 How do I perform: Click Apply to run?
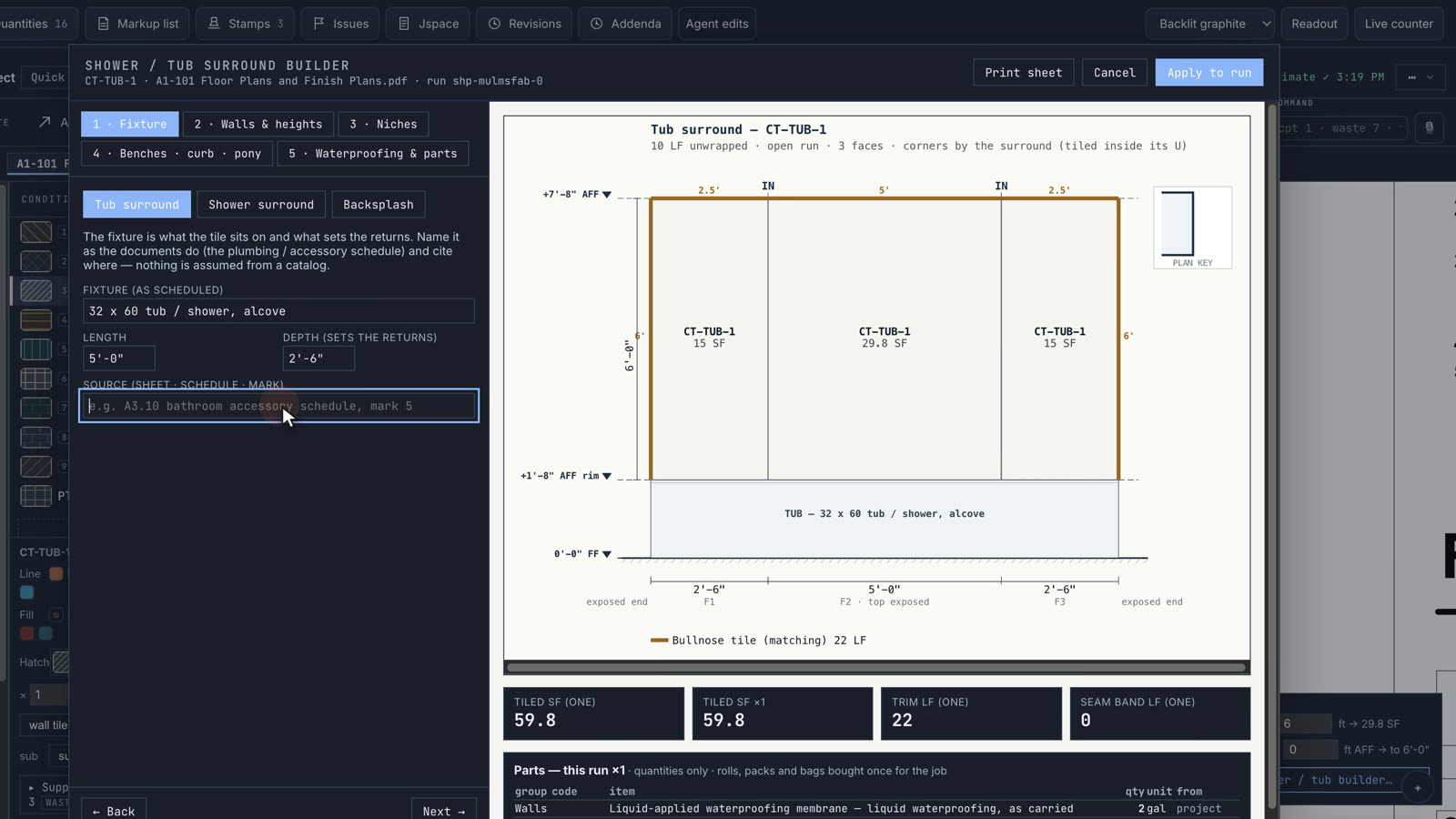tap(1208, 73)
